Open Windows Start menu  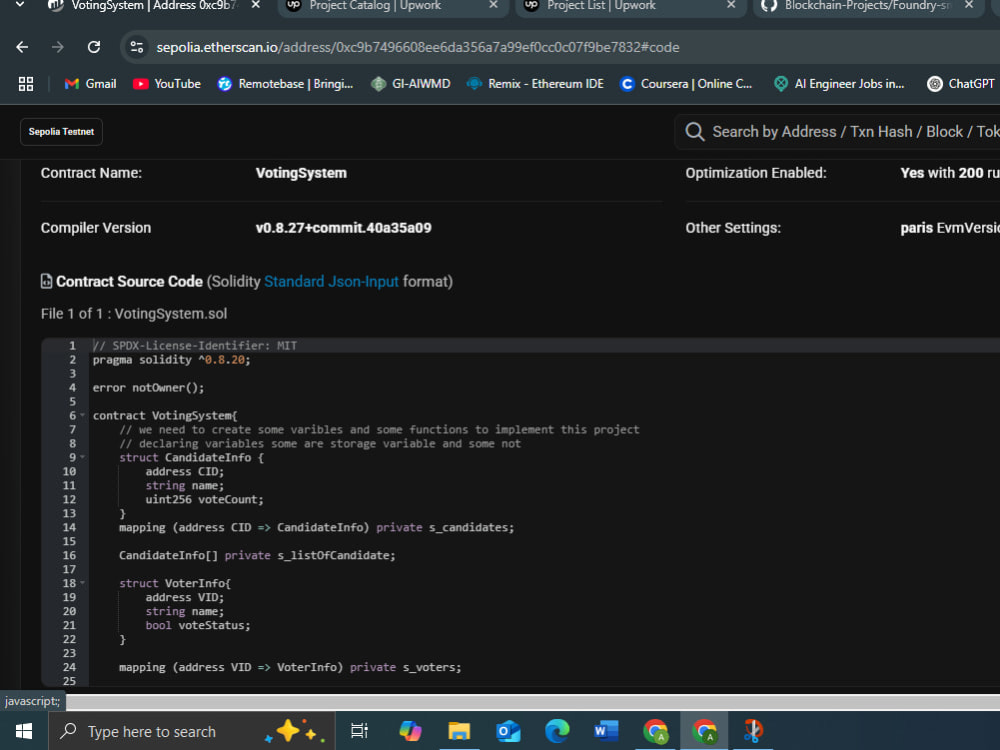tap(24, 731)
